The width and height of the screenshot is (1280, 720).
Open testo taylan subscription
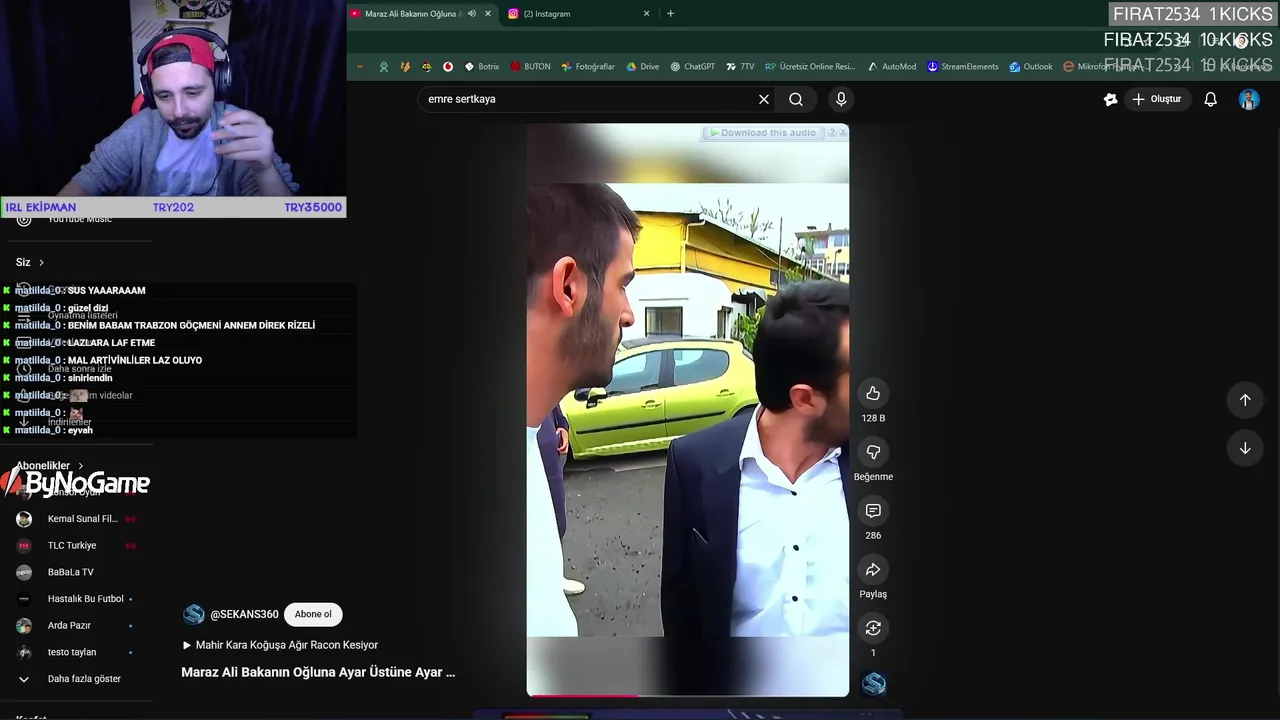75,652
